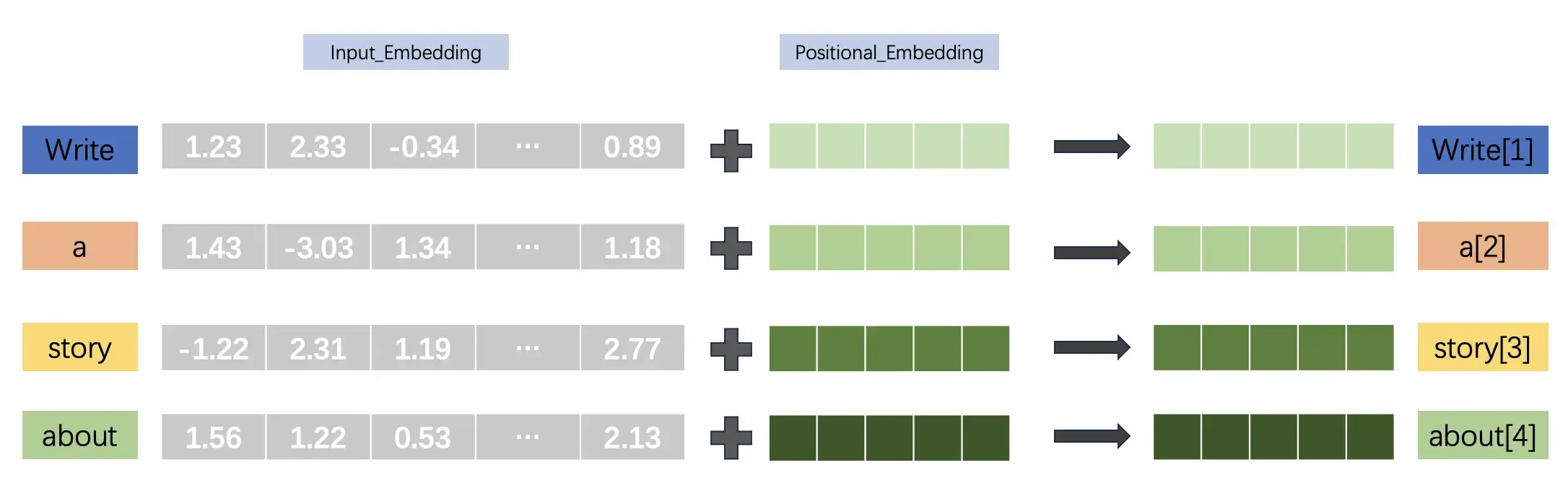The image size is (1568, 491).
Task: Select the embedding cell with value 2.77
Action: click(x=632, y=348)
